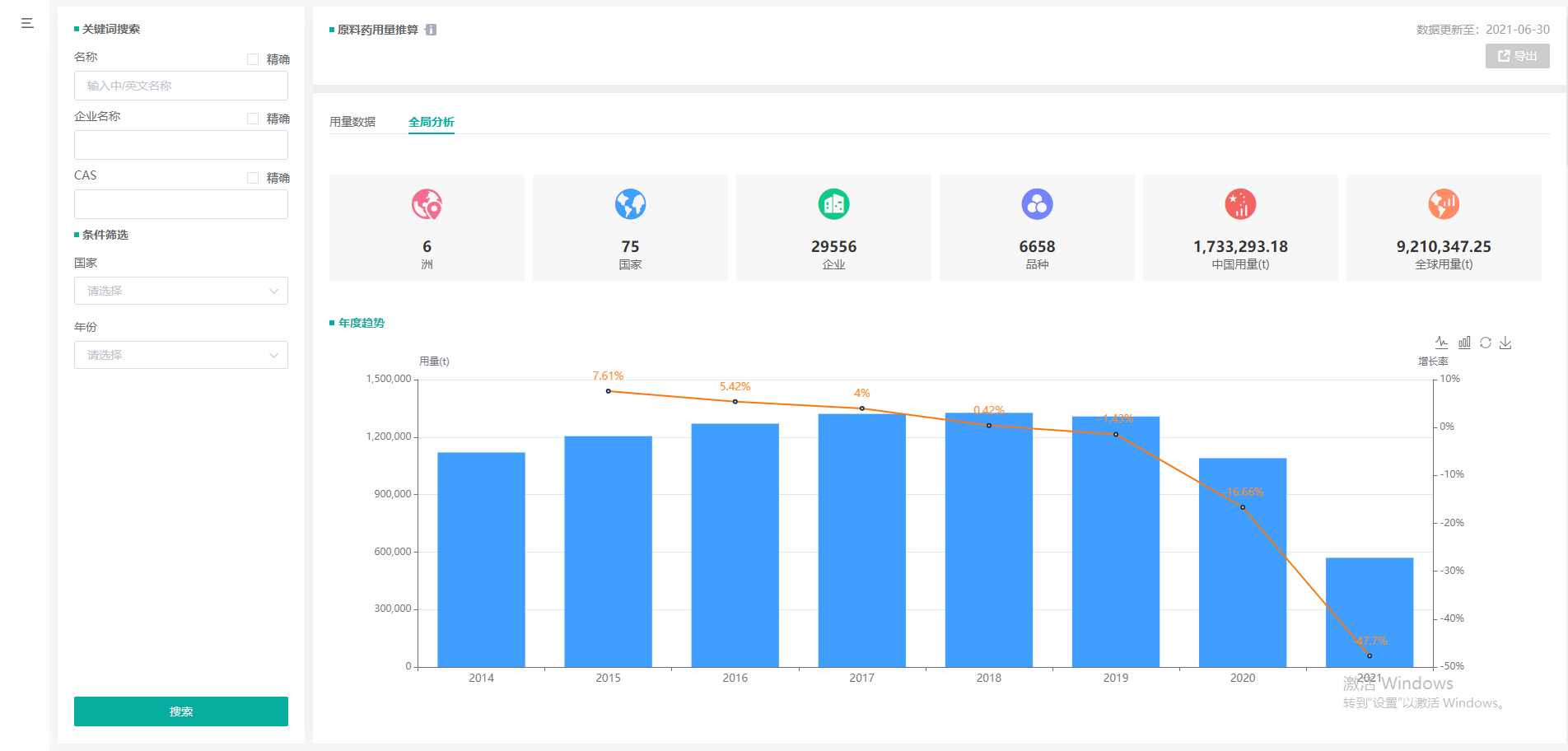The height and width of the screenshot is (751, 1568).
Task: Click the 1,733,293.18 中国用量 value
Action: (x=1240, y=247)
